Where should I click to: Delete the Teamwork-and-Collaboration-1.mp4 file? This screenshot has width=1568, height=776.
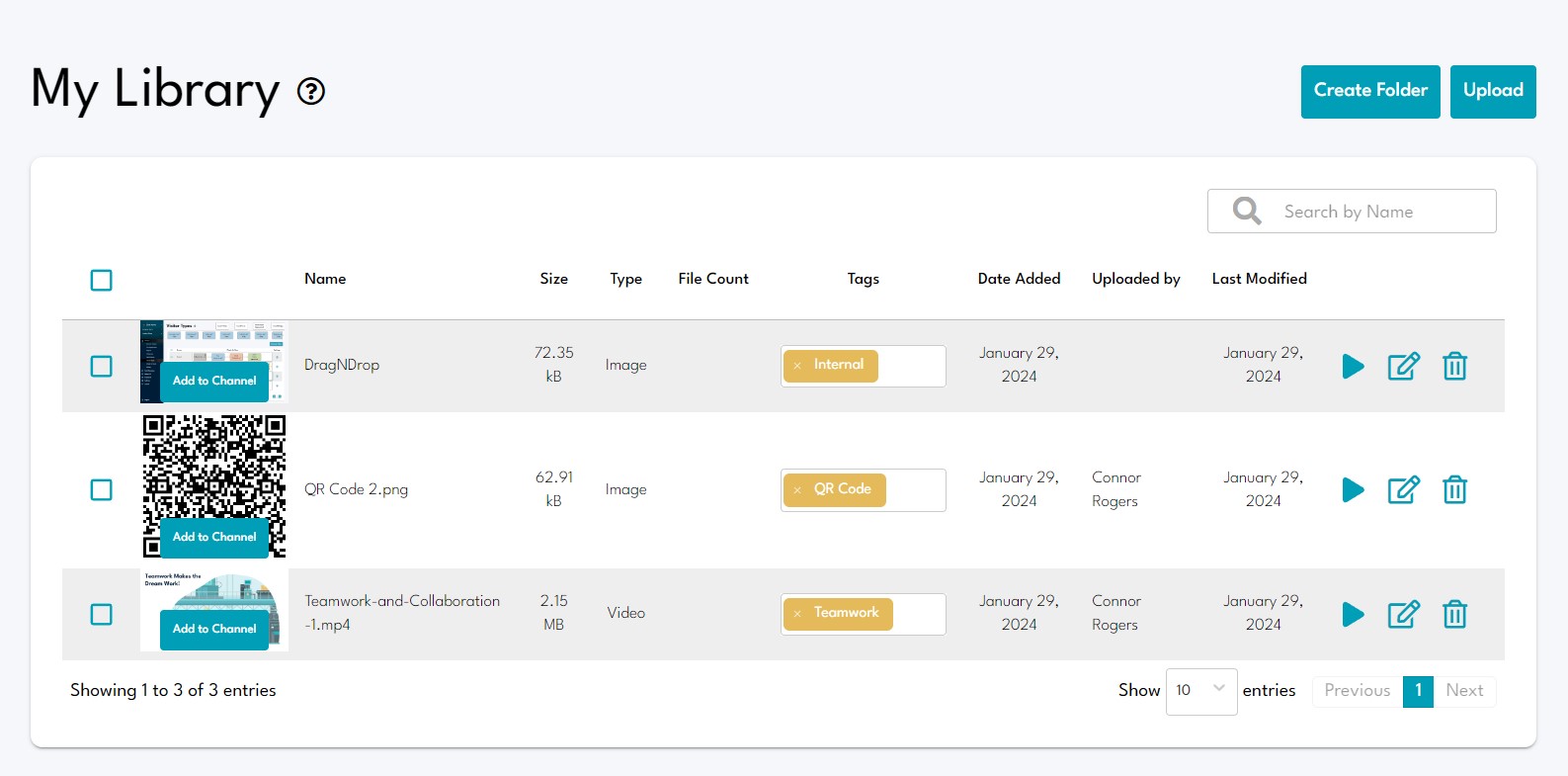1454,614
